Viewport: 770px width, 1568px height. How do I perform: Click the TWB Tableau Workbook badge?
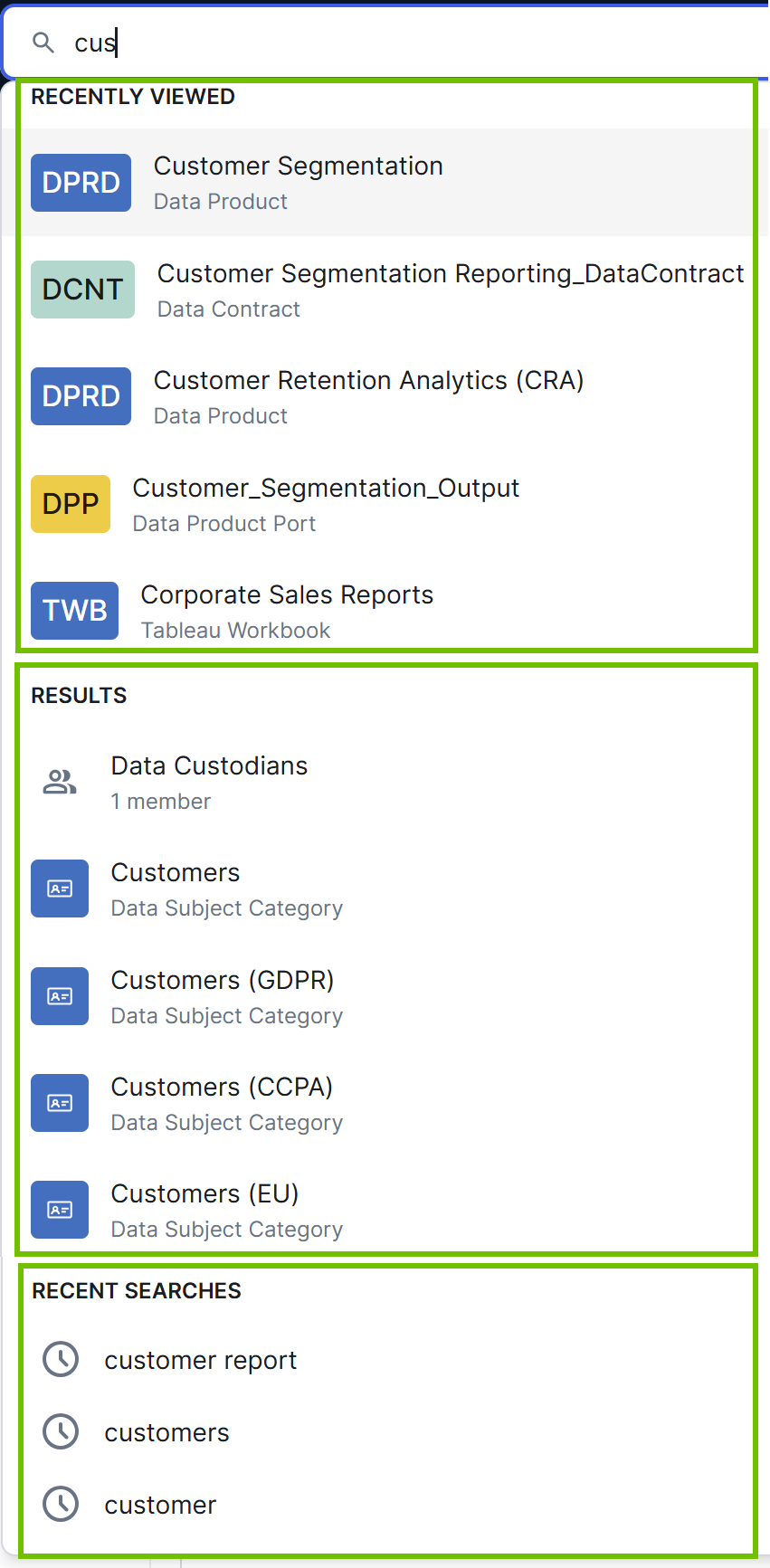[74, 611]
